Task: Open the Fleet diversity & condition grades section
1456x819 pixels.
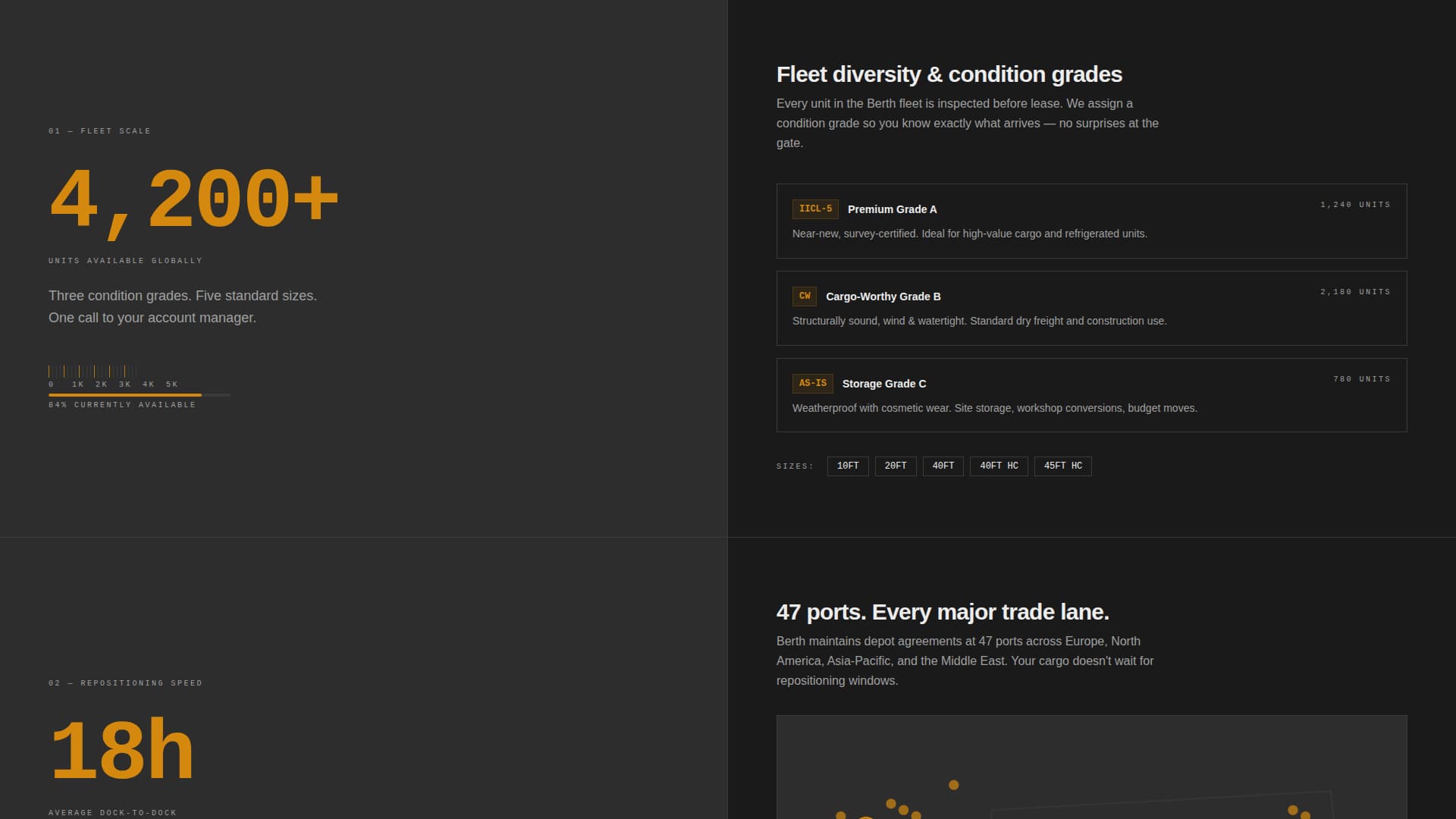Action: (x=949, y=74)
